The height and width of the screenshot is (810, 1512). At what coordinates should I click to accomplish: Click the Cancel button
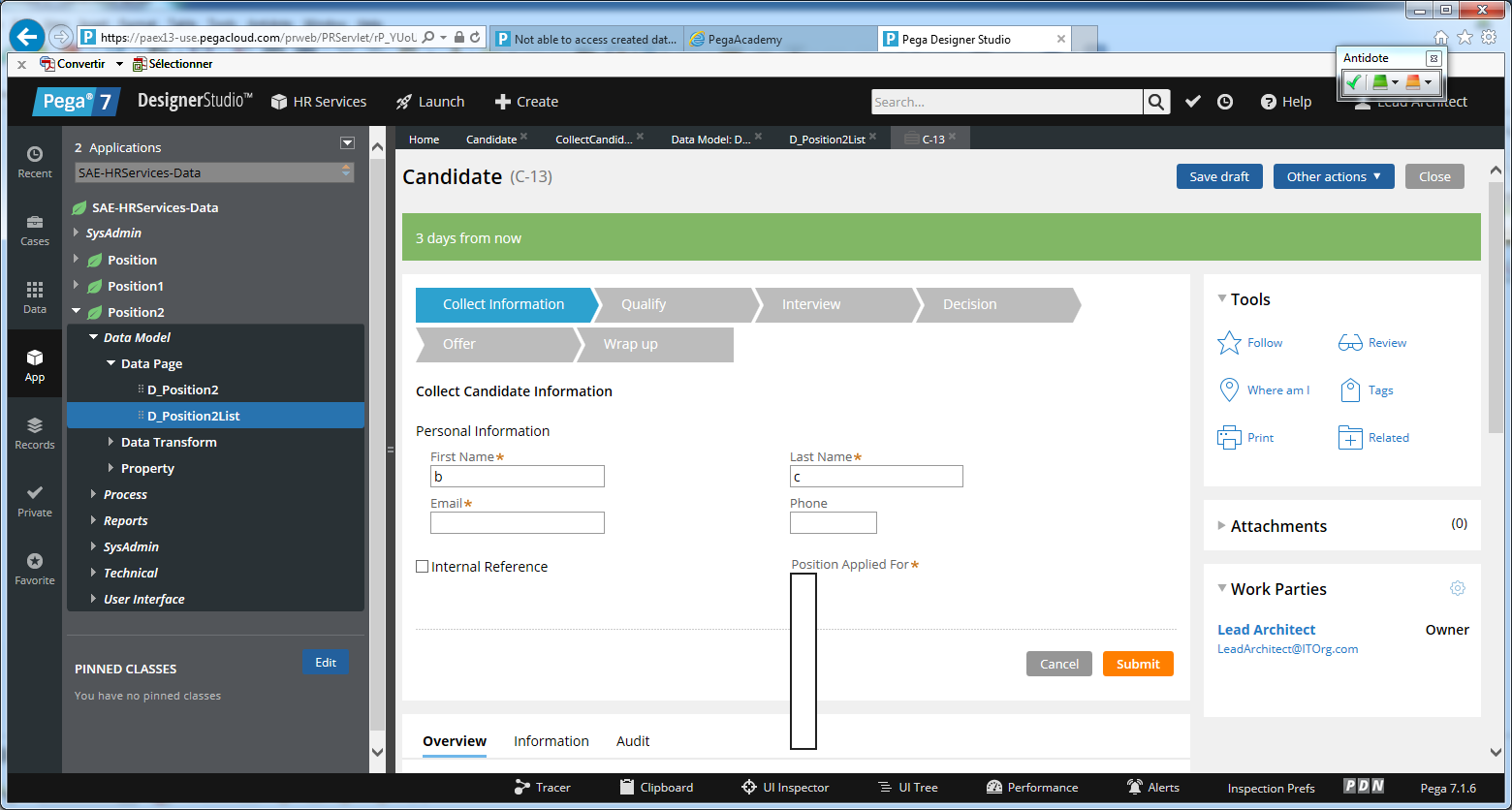[x=1059, y=664]
